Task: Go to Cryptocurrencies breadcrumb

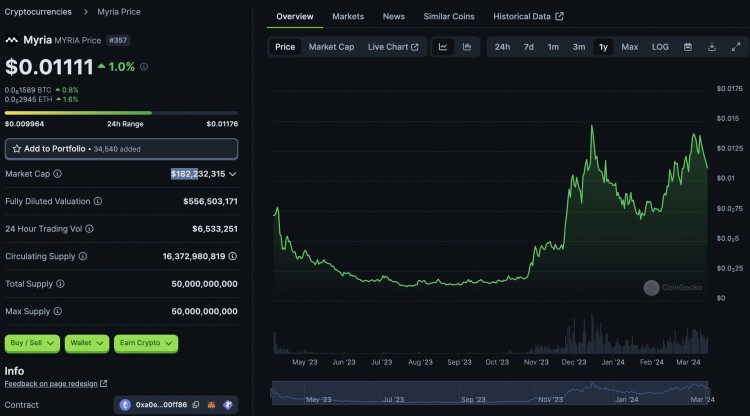Action: [38, 11]
